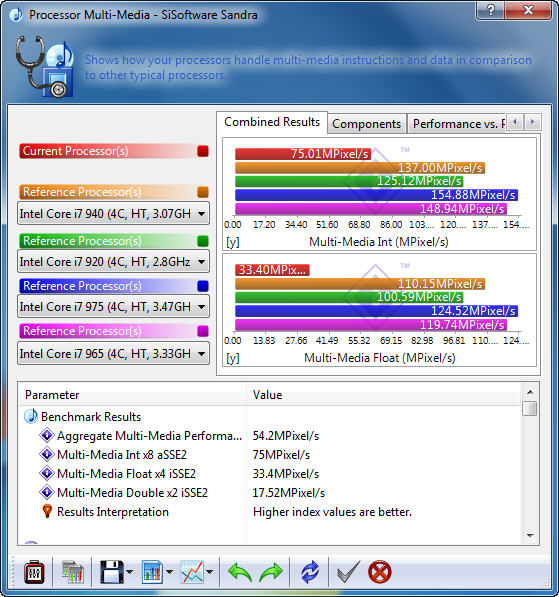The height and width of the screenshot is (597, 559).
Task: Open the benchmark options (tester) icon
Action: pos(34,571)
